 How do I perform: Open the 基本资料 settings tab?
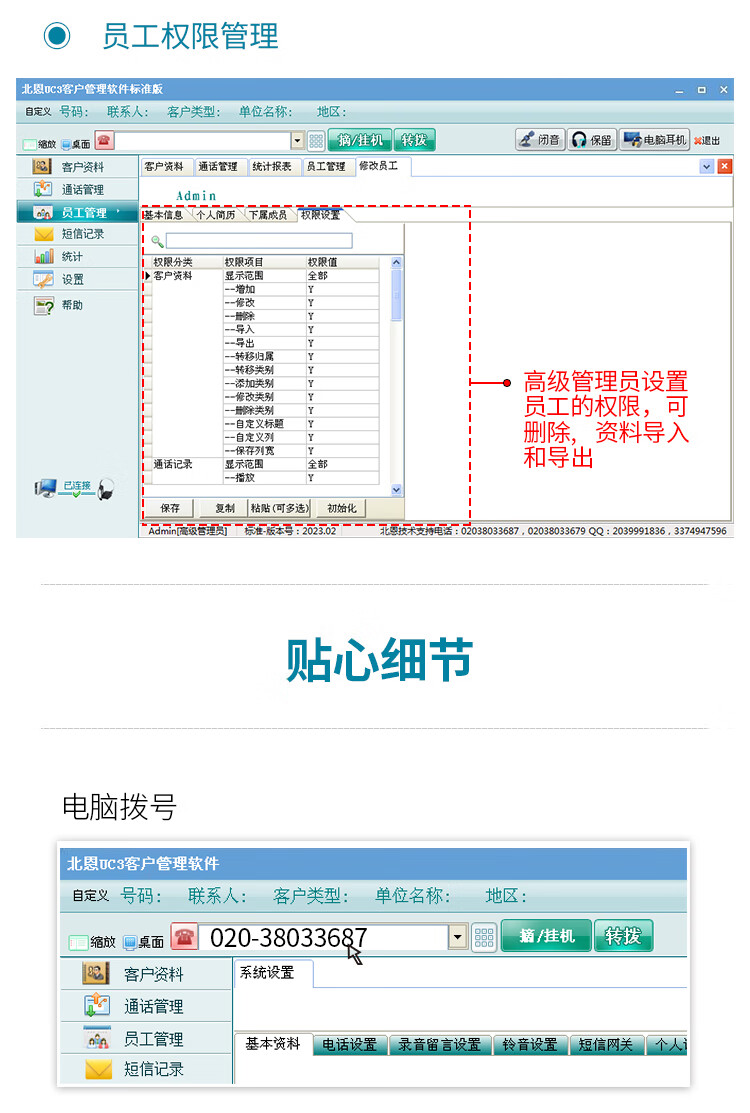273,1043
